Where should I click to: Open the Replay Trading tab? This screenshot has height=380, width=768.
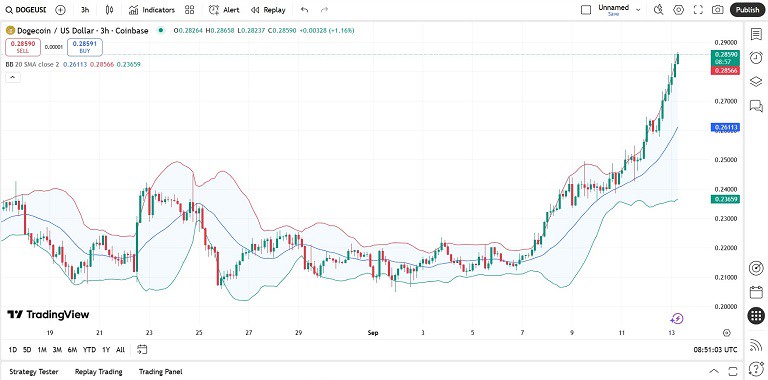pos(98,372)
